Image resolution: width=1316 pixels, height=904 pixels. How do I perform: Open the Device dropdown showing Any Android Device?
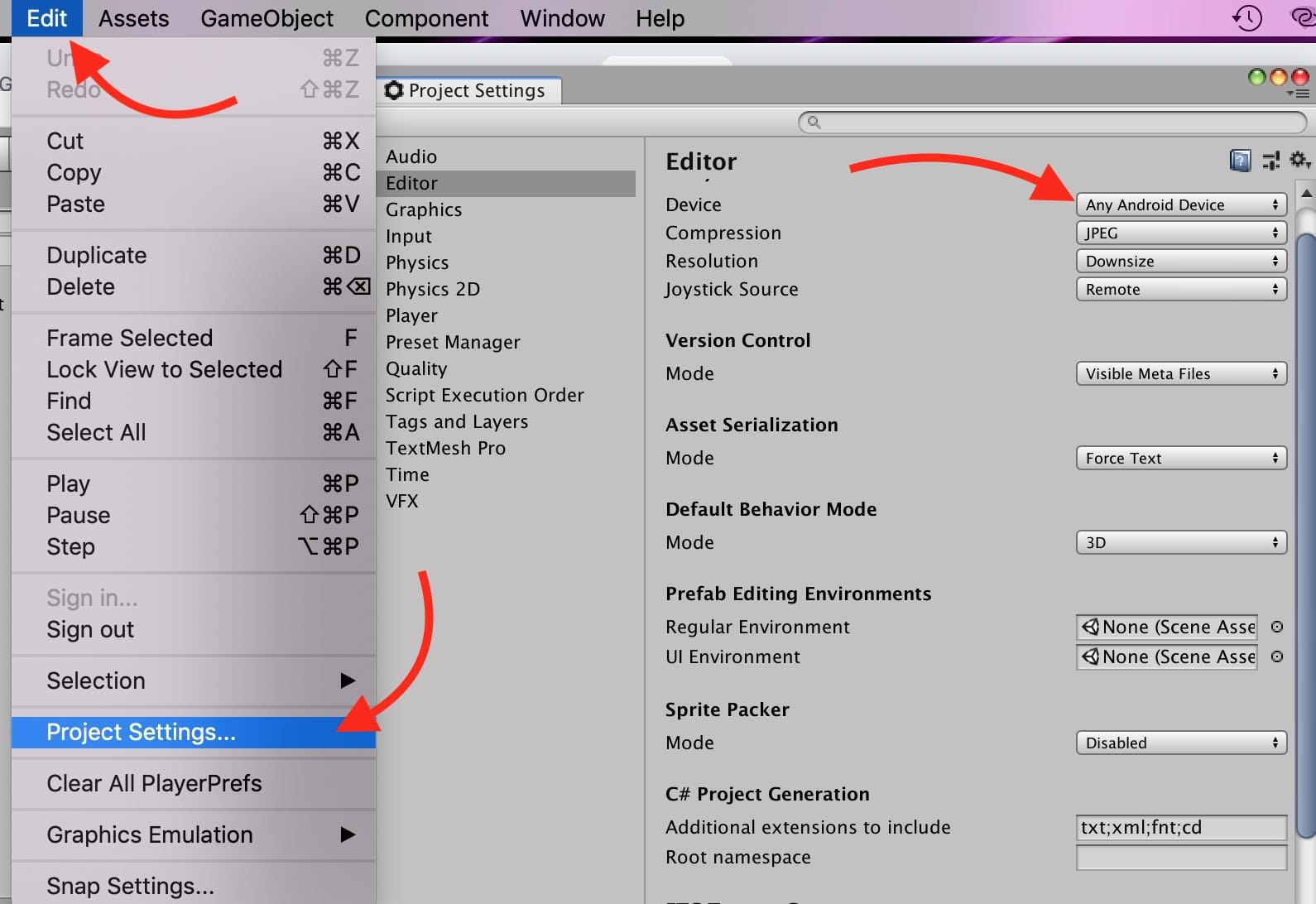1180,204
